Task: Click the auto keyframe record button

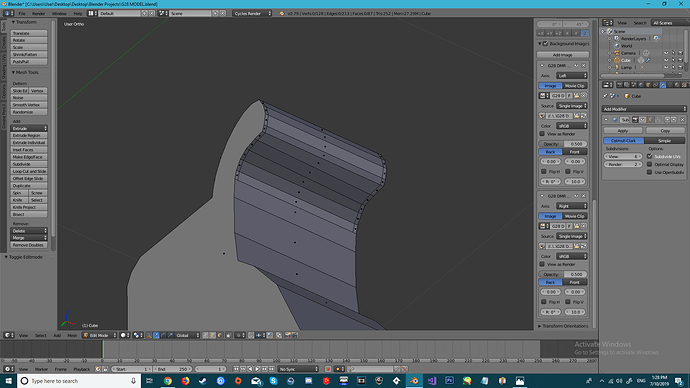Action: pos(328,369)
